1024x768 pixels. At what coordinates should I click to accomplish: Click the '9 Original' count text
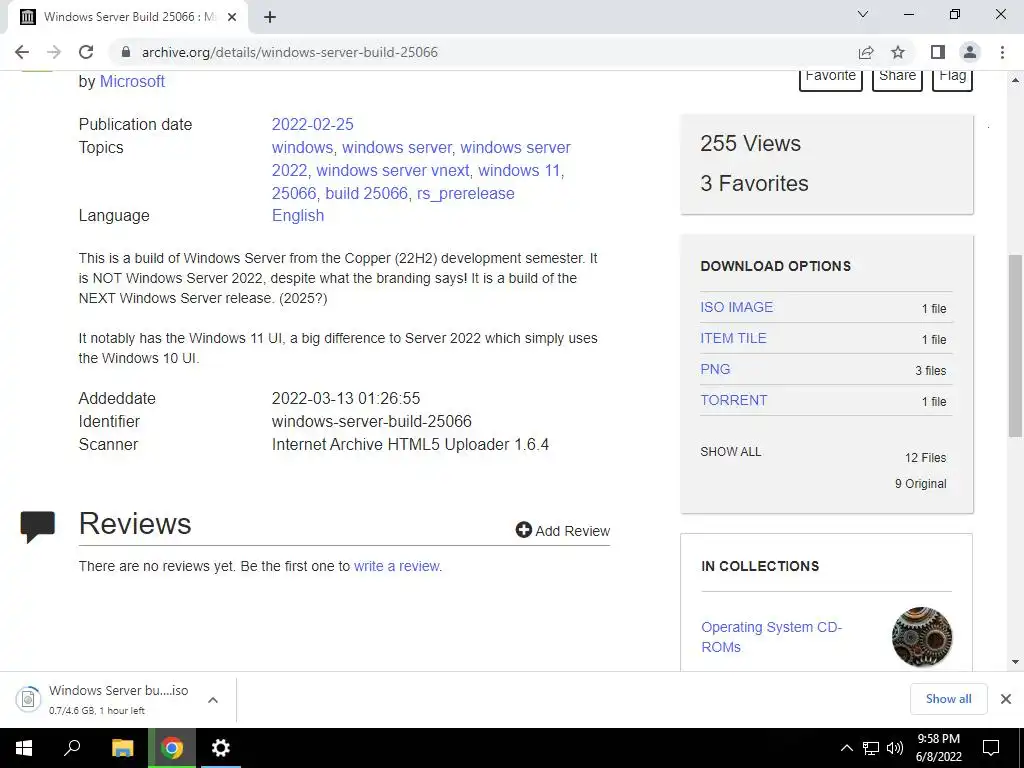pyautogui.click(x=920, y=484)
